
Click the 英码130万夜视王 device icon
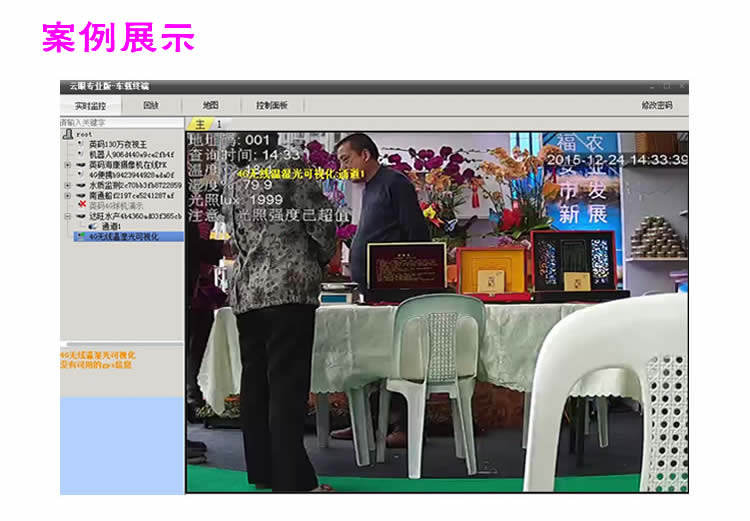pyautogui.click(x=81, y=144)
